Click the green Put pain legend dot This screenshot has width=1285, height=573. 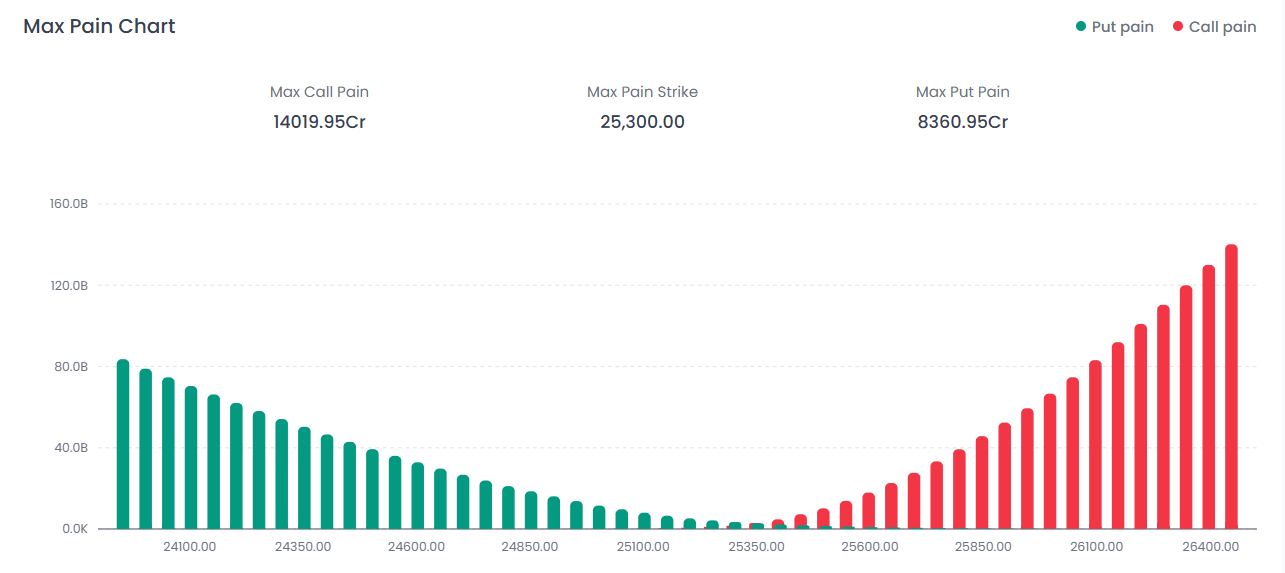(x=1081, y=27)
